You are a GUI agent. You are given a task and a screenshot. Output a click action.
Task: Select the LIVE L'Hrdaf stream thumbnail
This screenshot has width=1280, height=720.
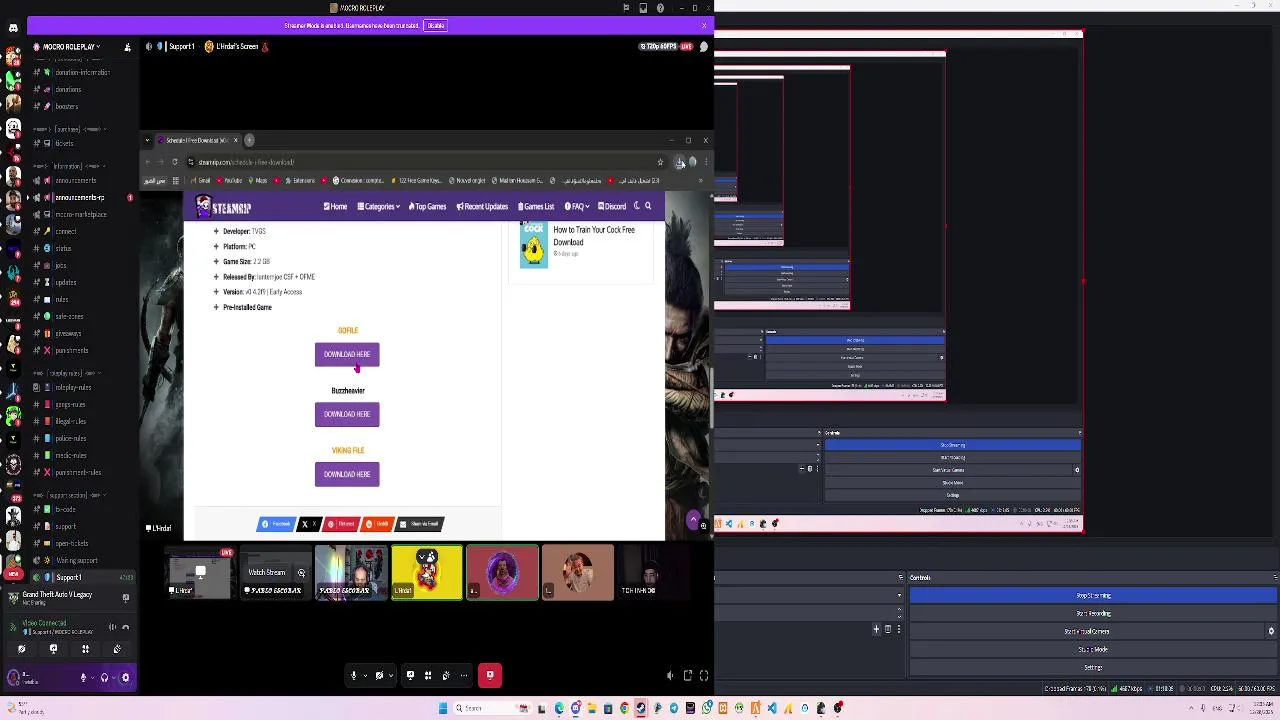(200, 572)
